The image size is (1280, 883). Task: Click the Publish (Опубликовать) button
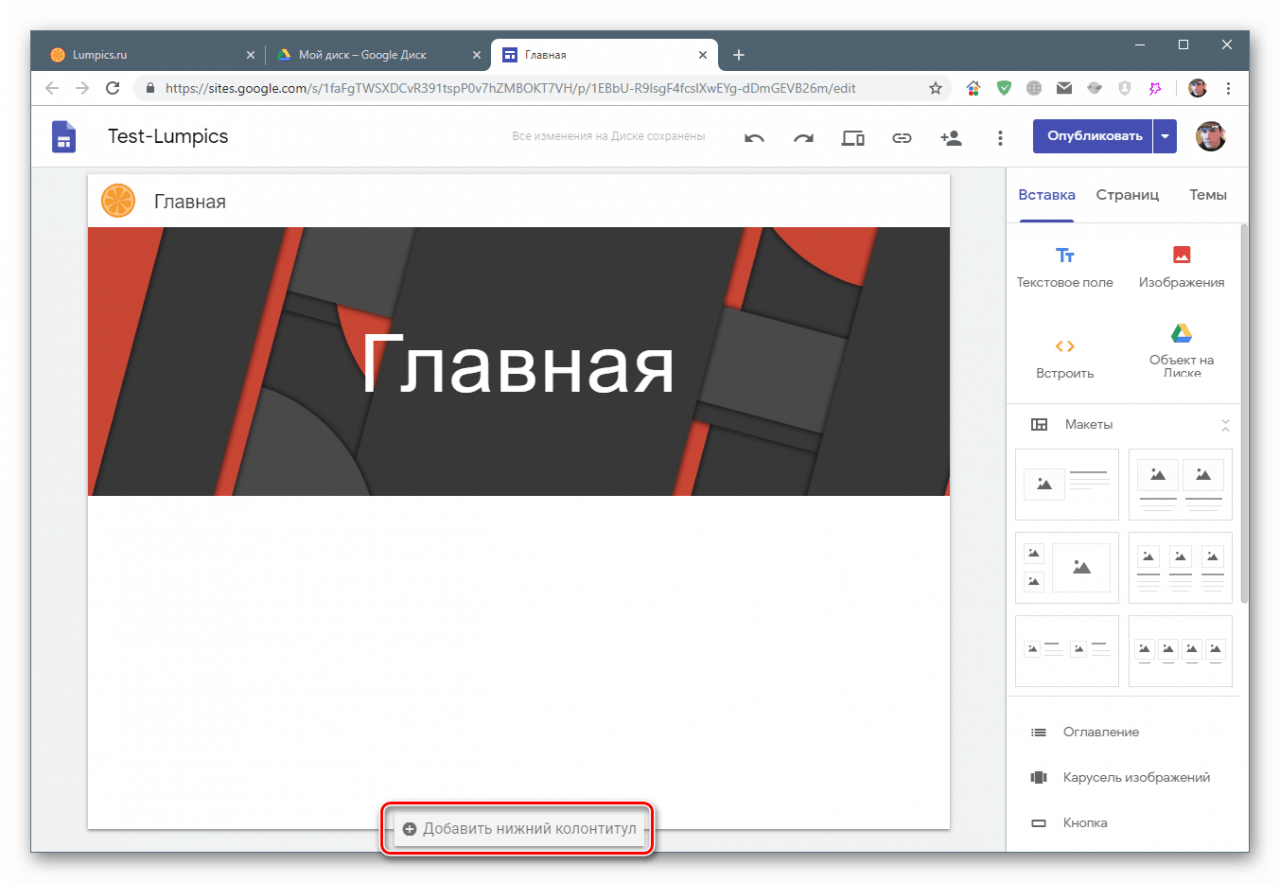point(1093,137)
